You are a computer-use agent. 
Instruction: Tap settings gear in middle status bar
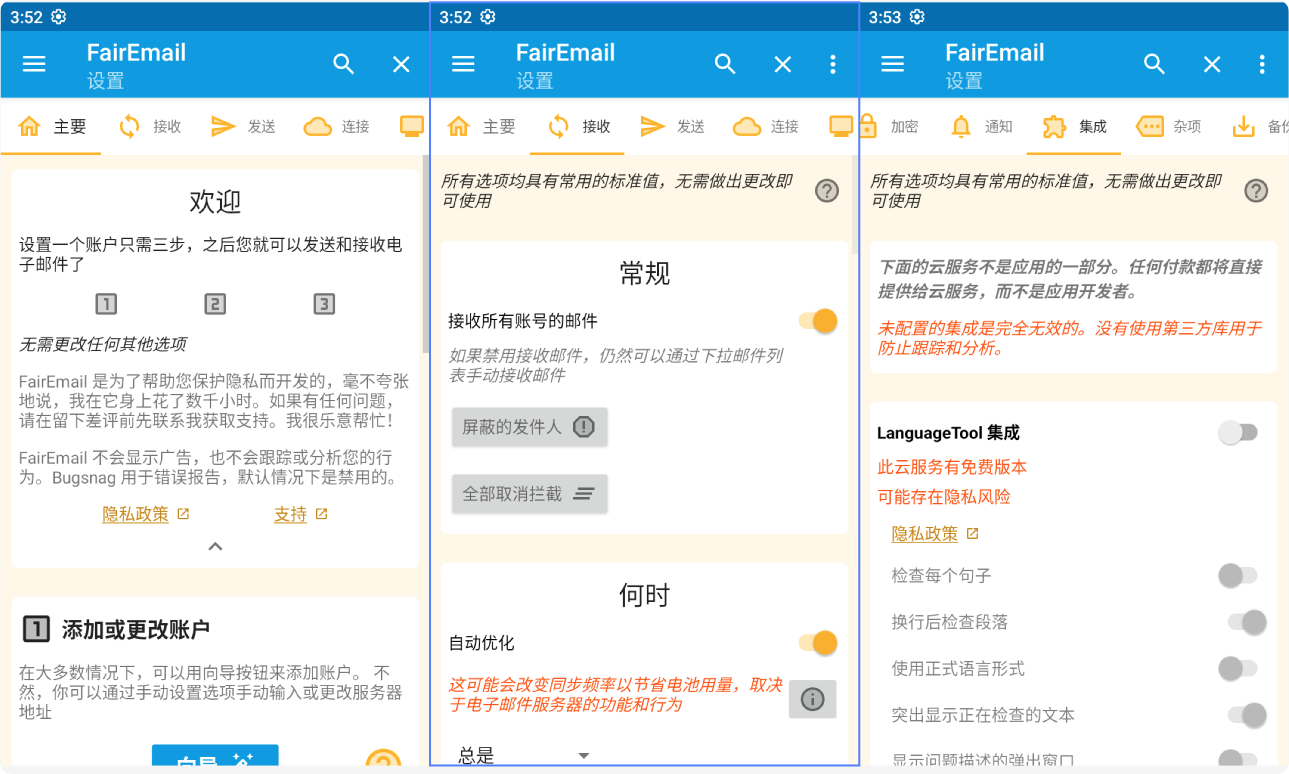tap(488, 17)
